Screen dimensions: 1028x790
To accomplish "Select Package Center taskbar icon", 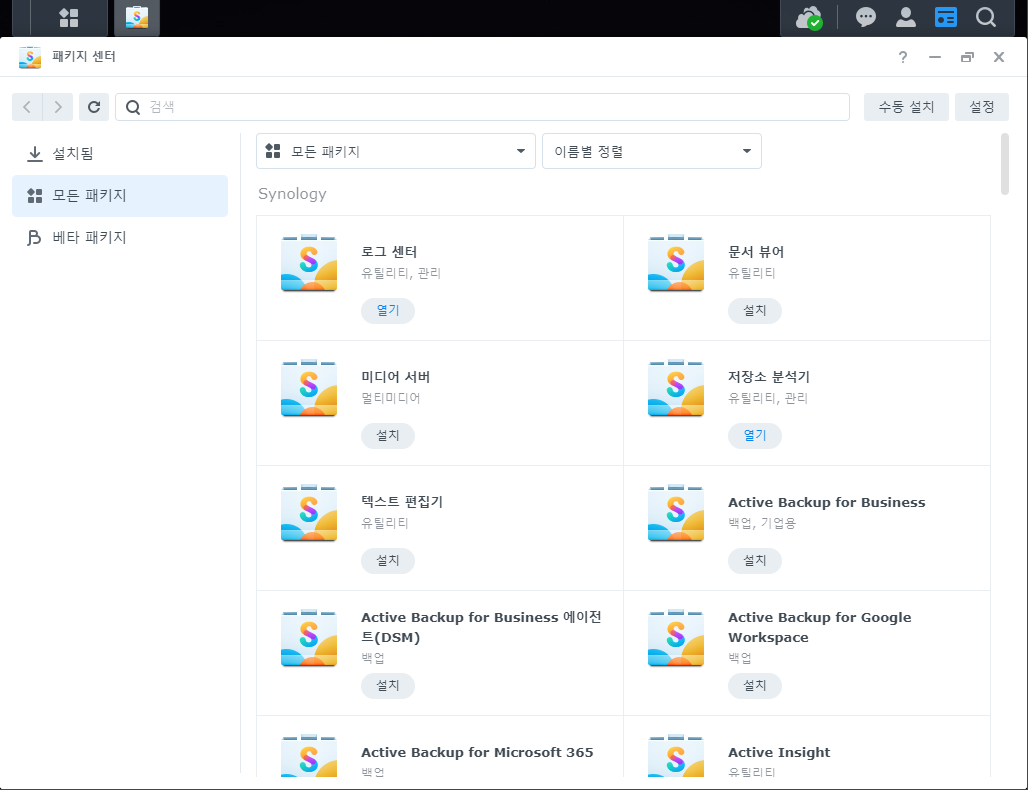I will pyautogui.click(x=137, y=18).
